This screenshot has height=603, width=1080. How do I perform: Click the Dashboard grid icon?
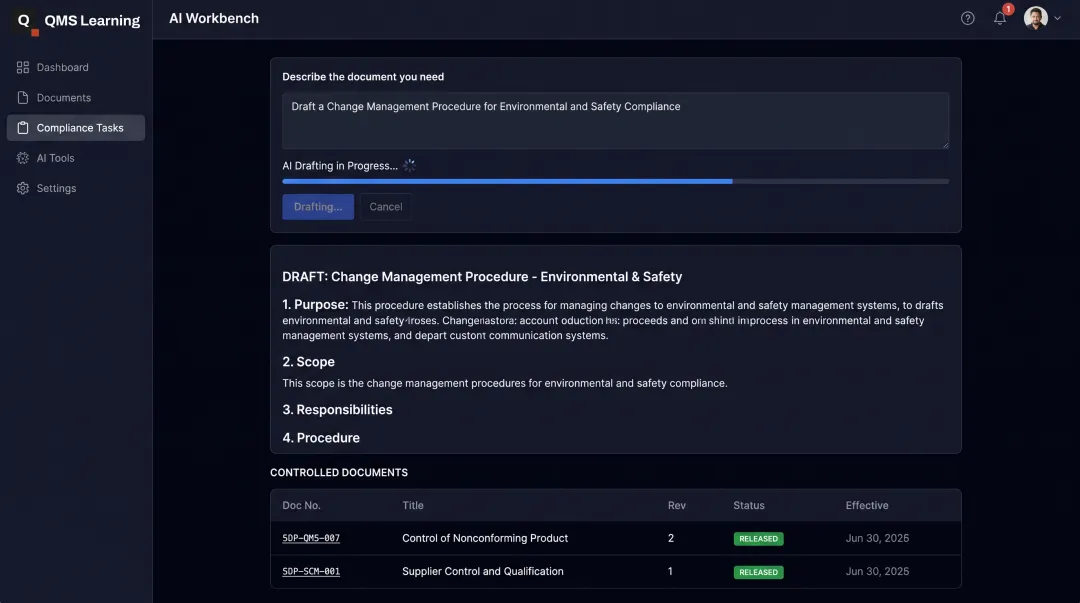[23, 68]
